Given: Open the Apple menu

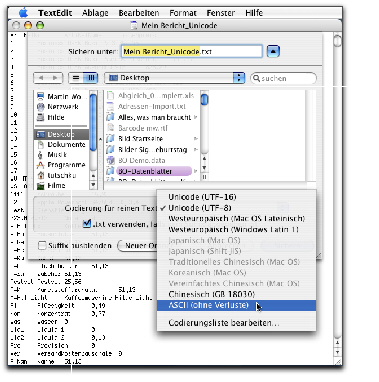Looking at the screenshot, I should click(23, 13).
